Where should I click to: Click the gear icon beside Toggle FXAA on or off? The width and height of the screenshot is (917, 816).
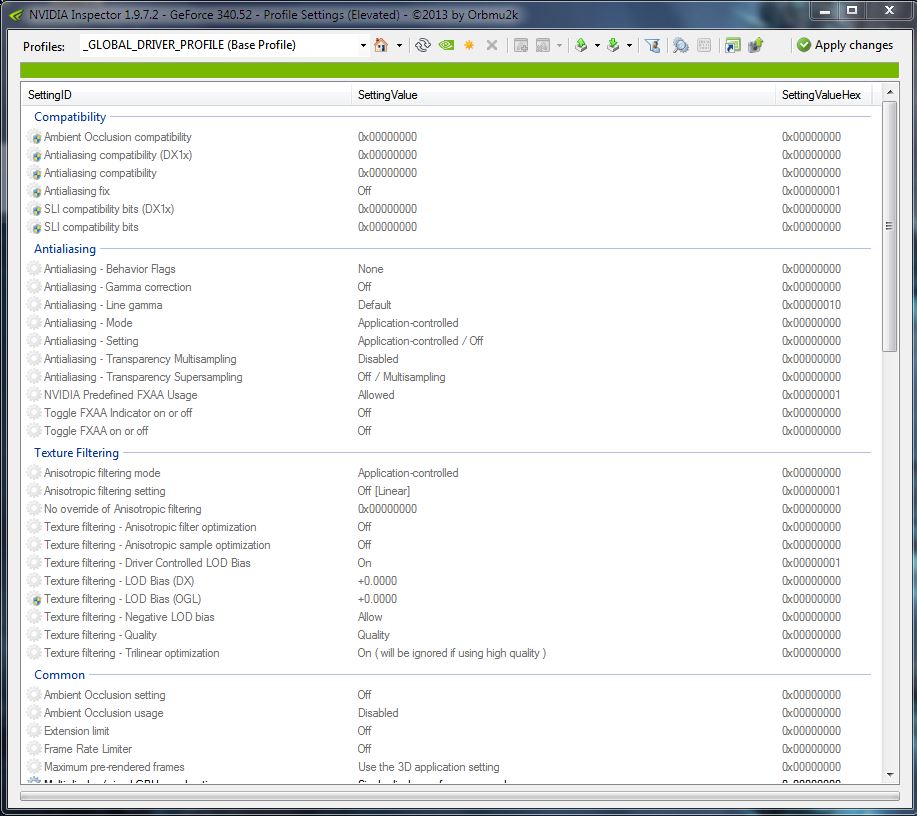[35, 431]
